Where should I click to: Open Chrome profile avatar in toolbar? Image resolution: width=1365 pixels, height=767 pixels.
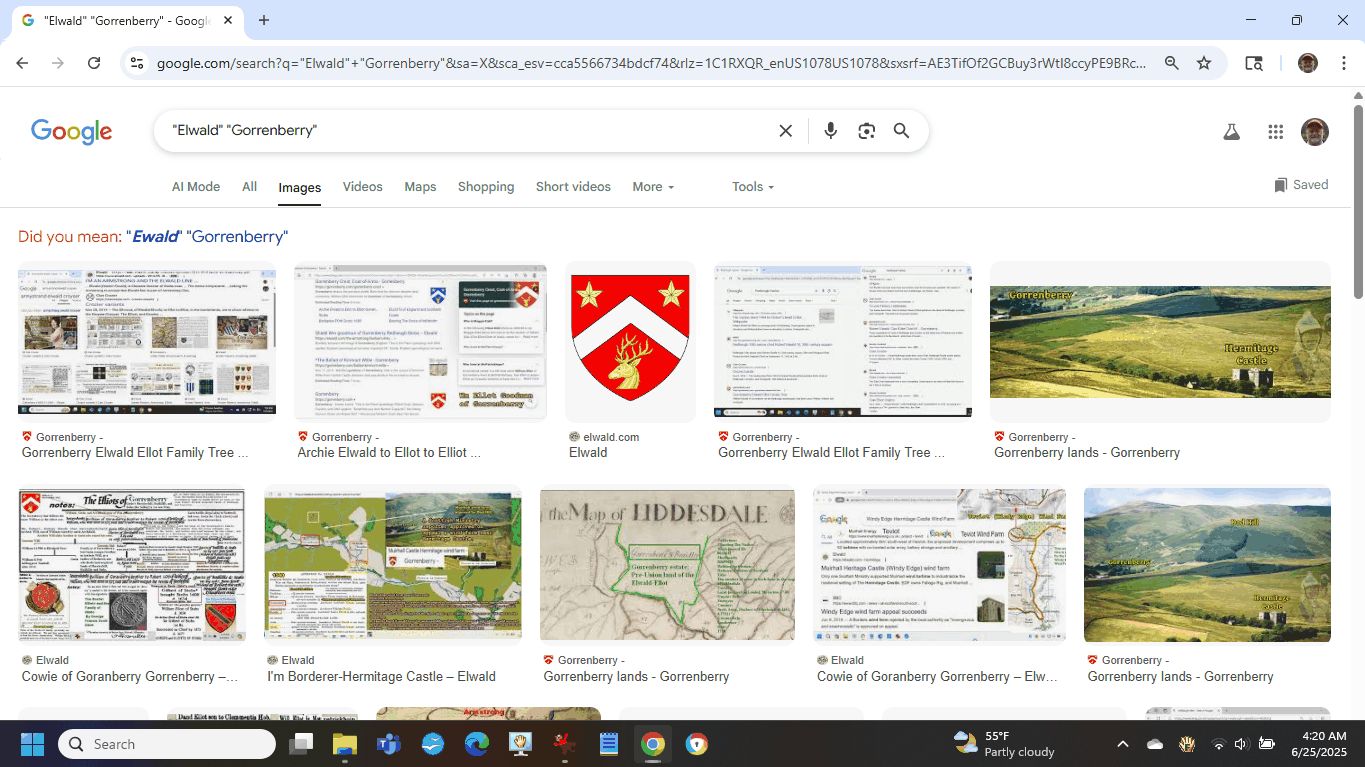pyautogui.click(x=1308, y=63)
